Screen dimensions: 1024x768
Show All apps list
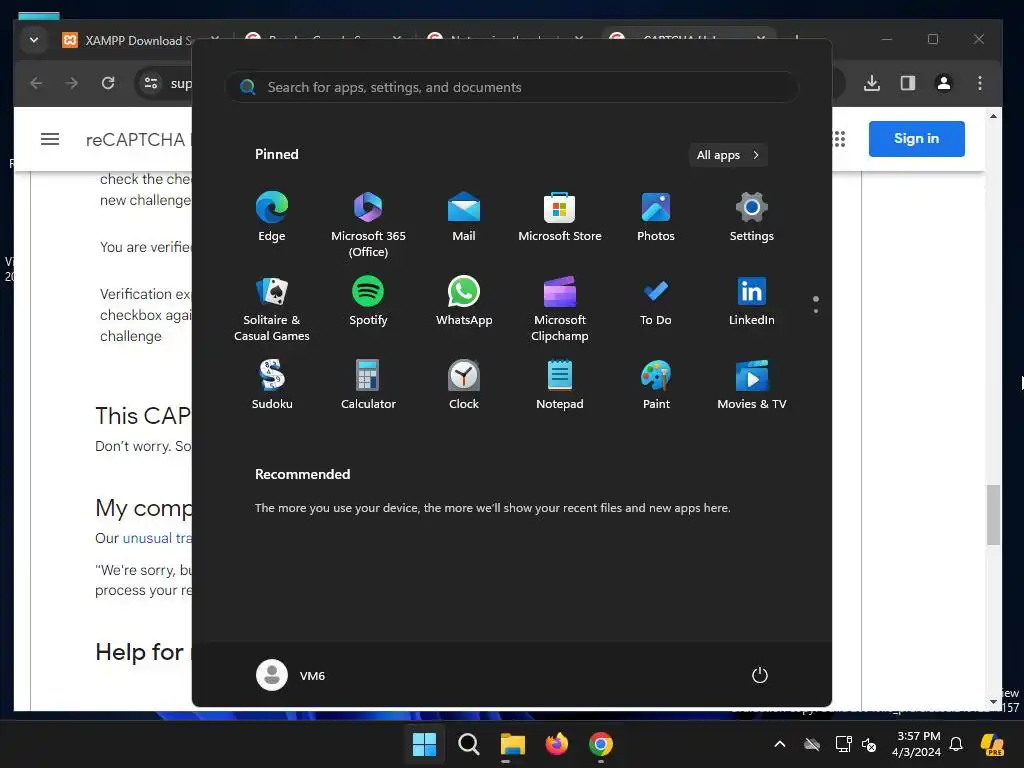pyautogui.click(x=728, y=155)
